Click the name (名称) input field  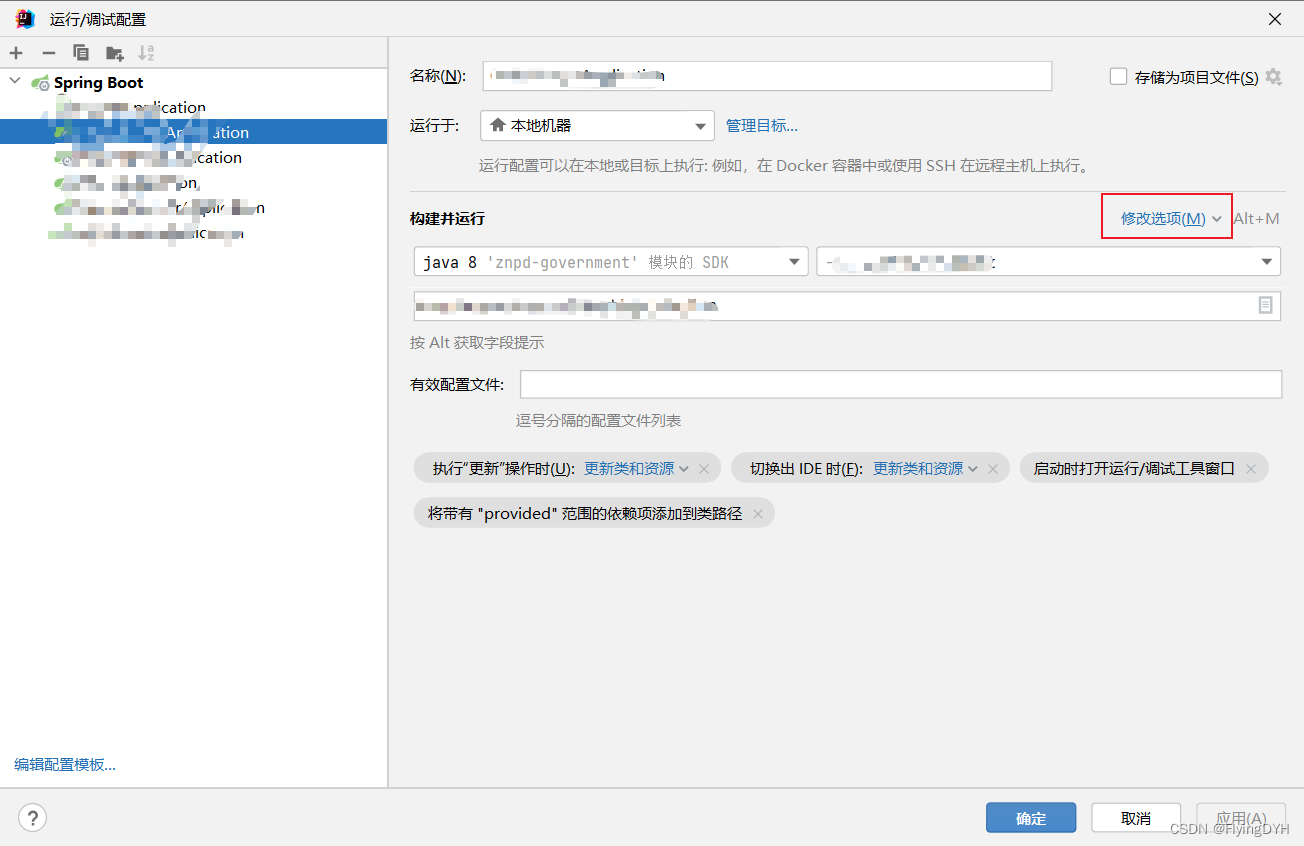(766, 76)
